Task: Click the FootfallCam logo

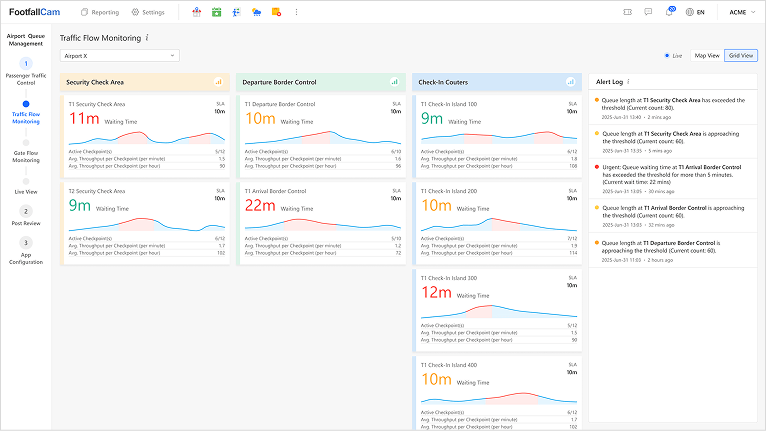Action: pyautogui.click(x=34, y=12)
